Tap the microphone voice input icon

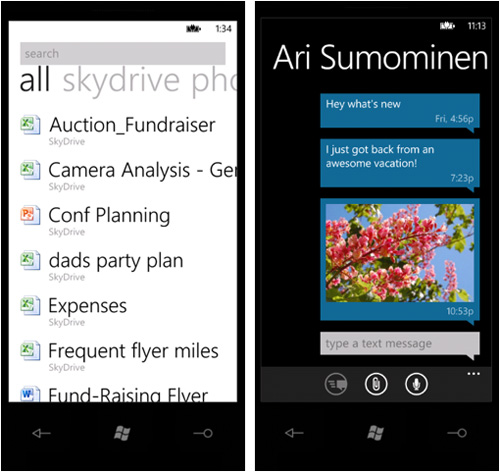[x=416, y=384]
